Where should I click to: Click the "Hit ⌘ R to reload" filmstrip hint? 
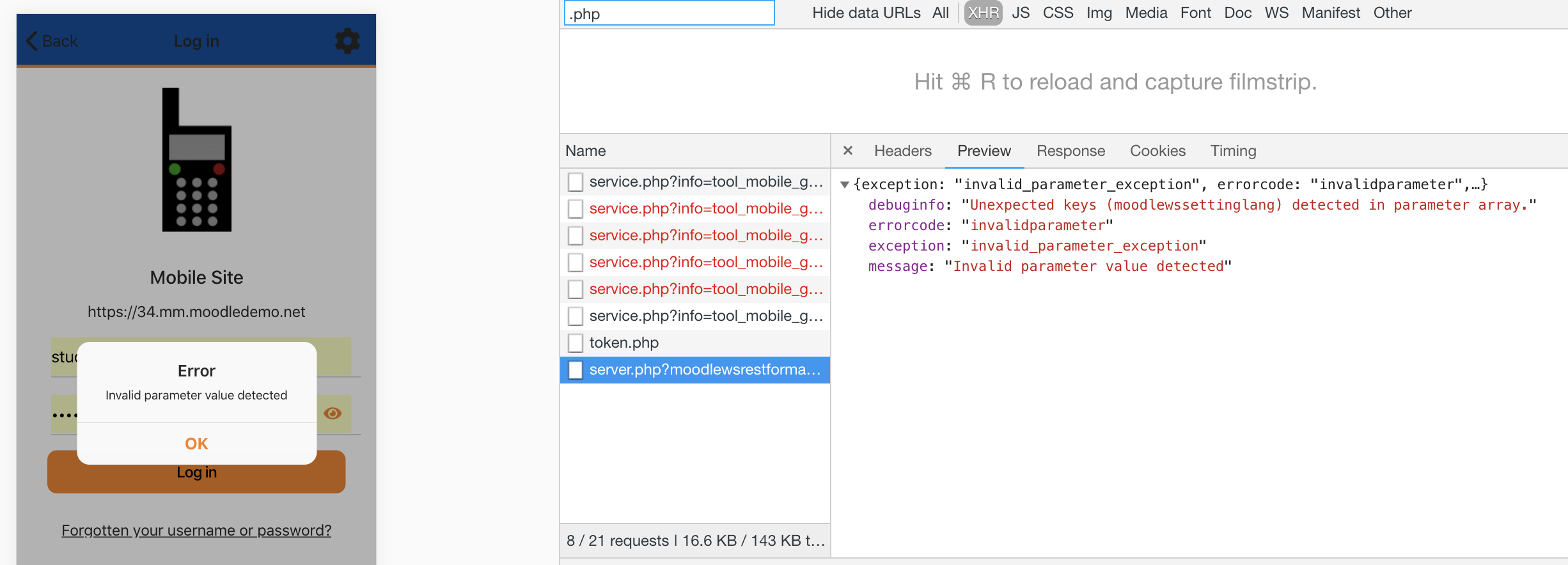1115,82
